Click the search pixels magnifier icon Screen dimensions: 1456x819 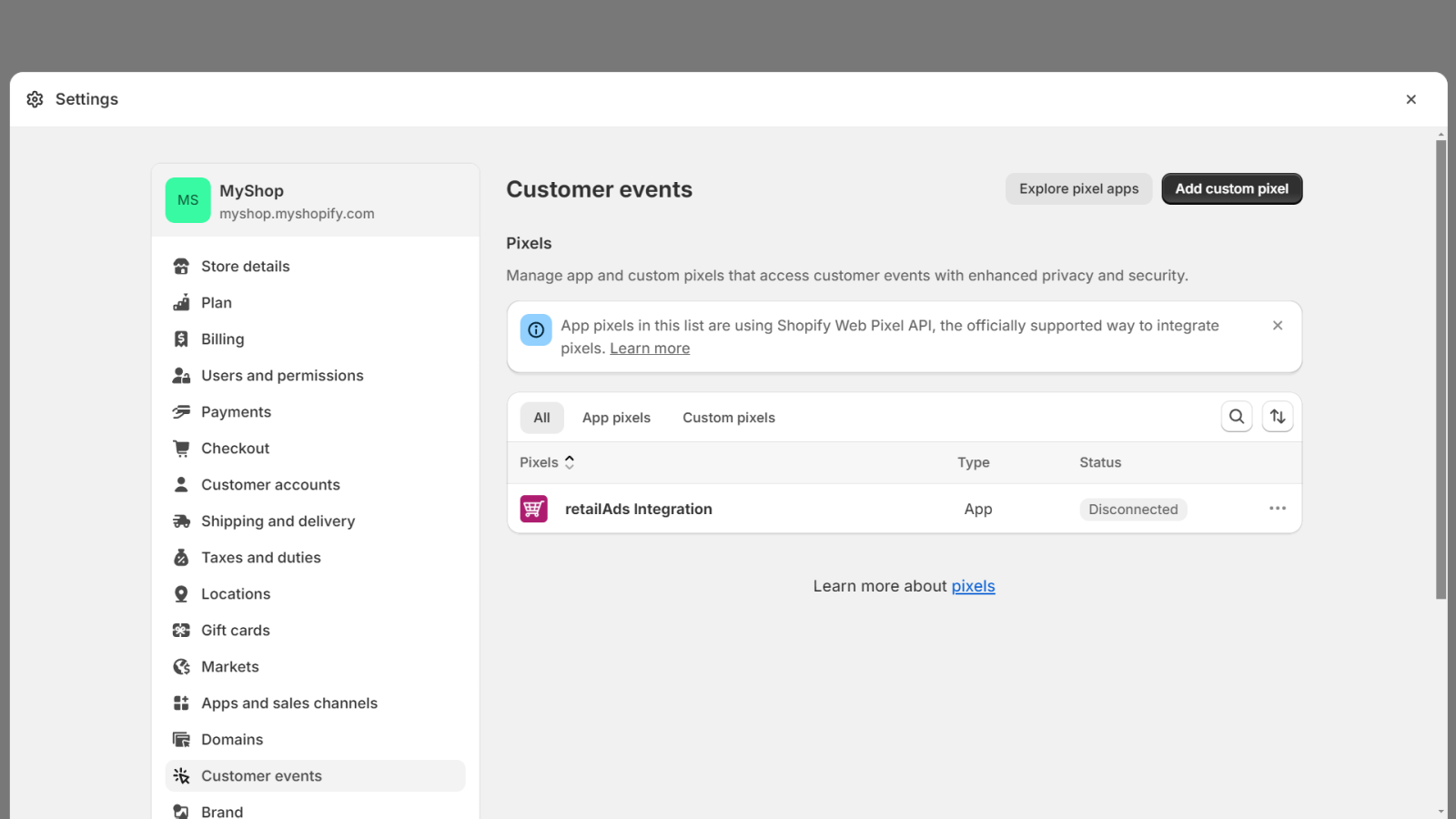coord(1237,417)
